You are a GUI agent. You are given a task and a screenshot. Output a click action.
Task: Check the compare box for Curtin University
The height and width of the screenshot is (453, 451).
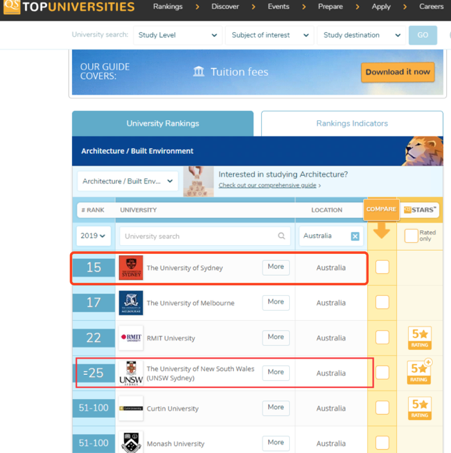pyautogui.click(x=382, y=408)
